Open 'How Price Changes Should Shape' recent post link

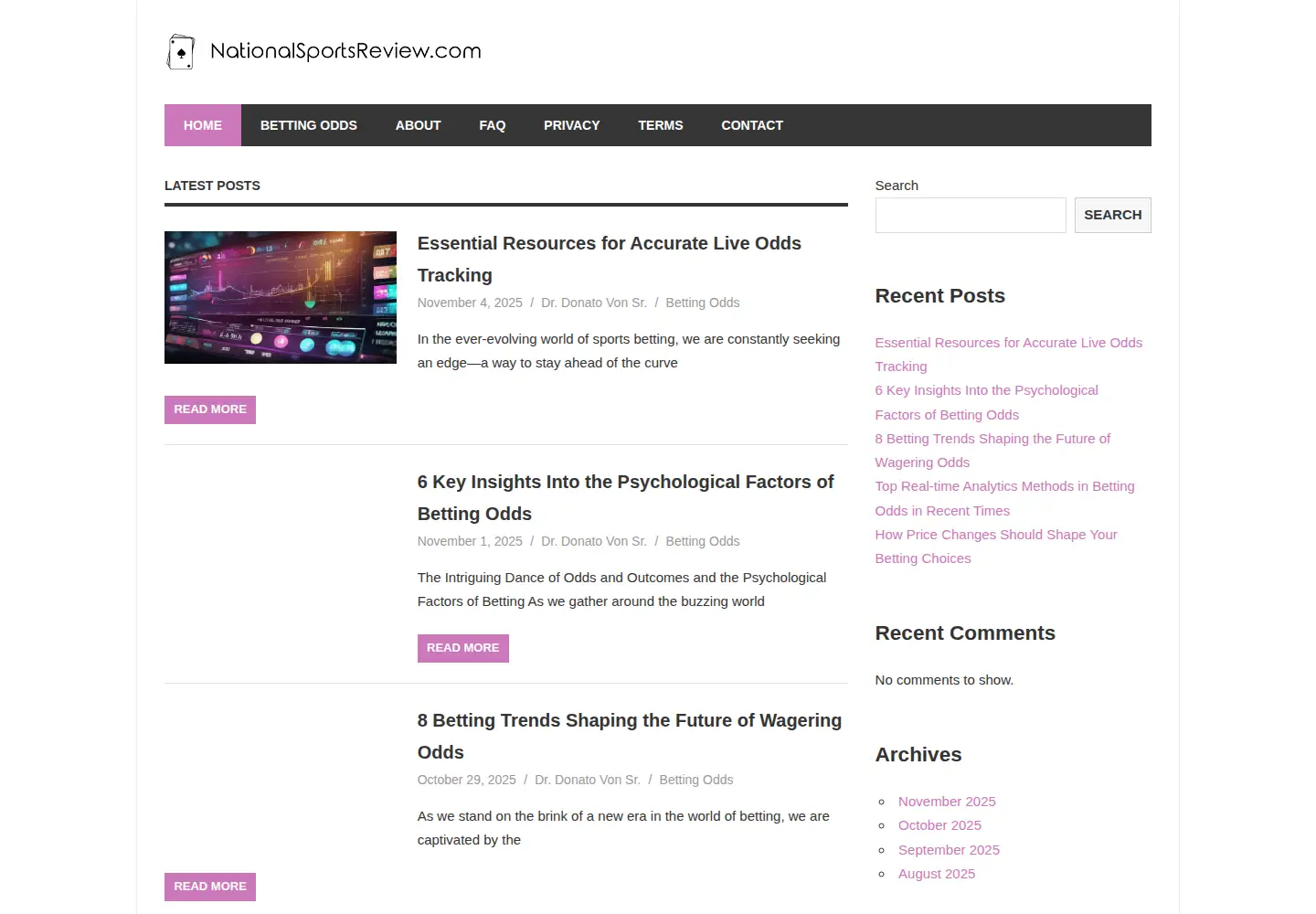pyautogui.click(x=996, y=547)
